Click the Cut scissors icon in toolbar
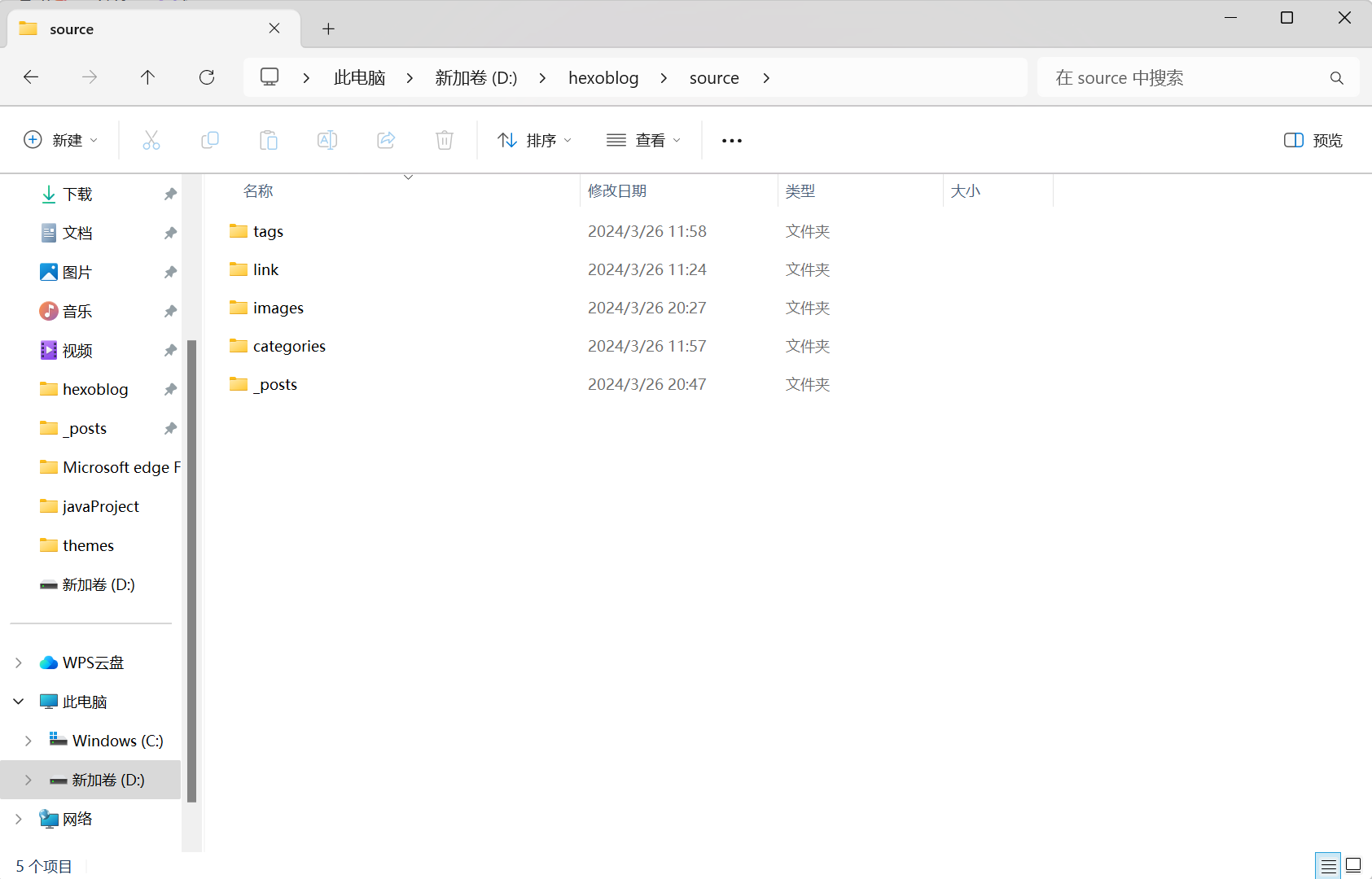 [x=151, y=140]
